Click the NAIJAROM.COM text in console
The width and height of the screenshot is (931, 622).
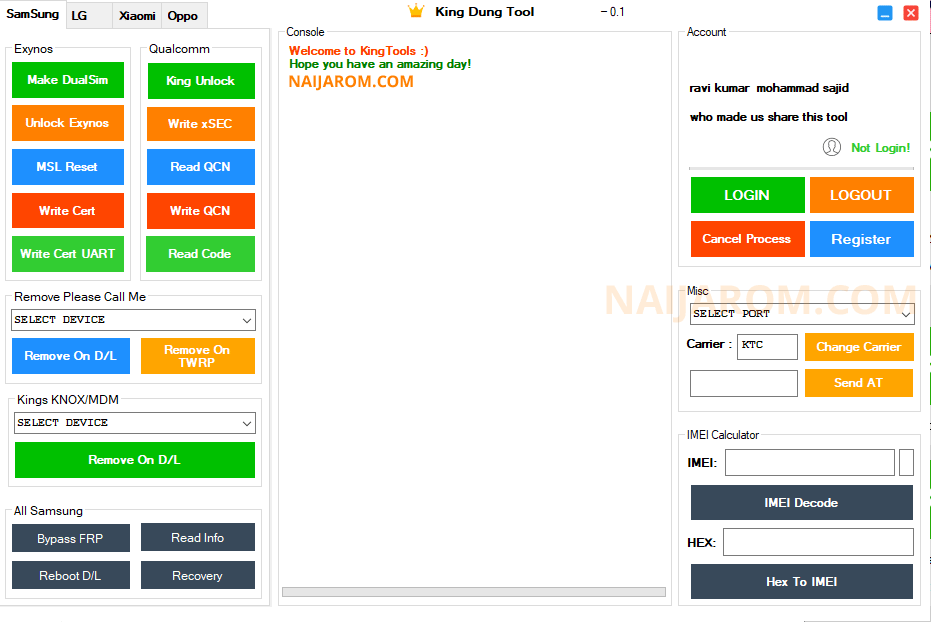pos(351,82)
